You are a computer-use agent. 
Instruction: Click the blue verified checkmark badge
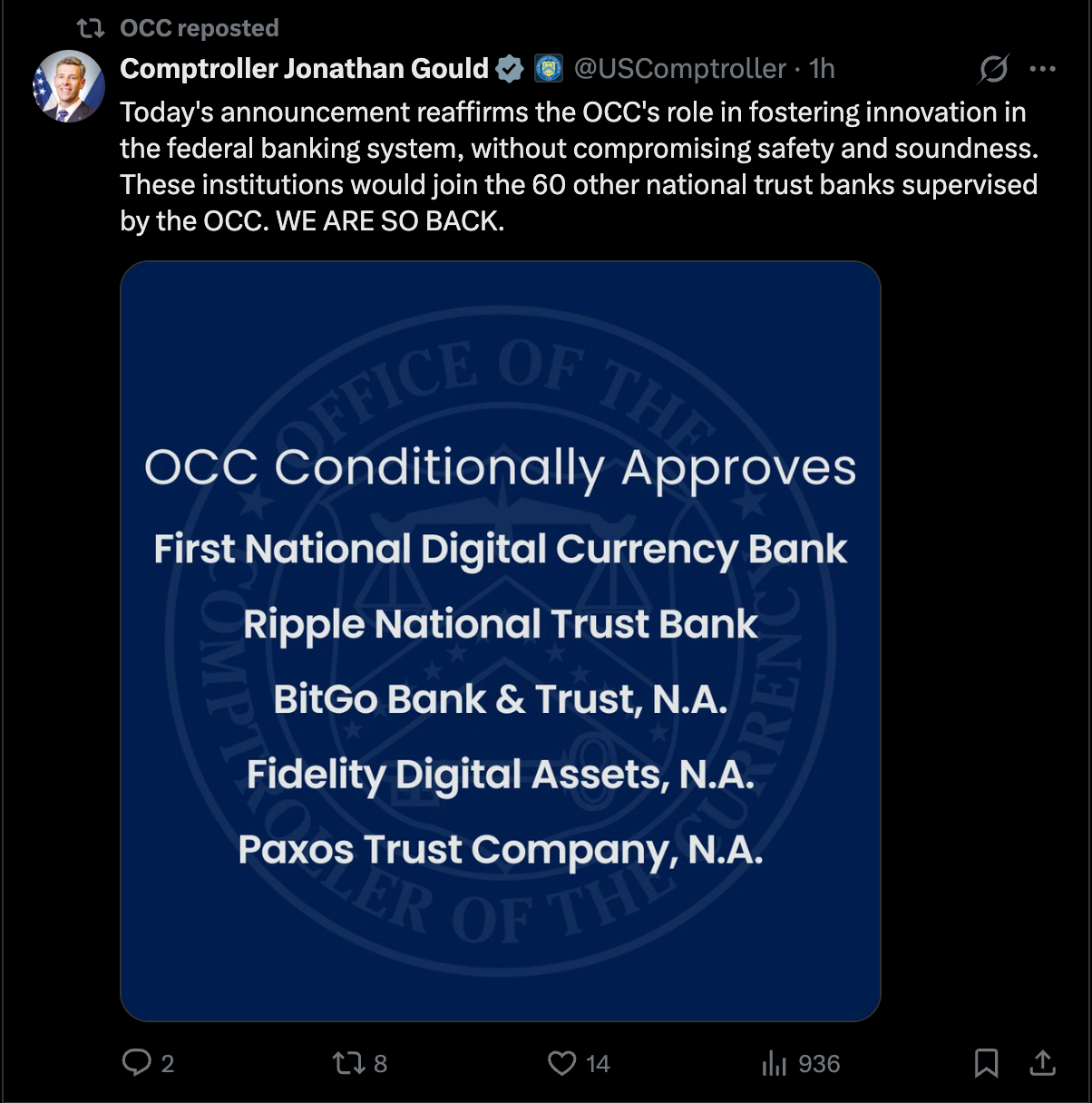tap(510, 69)
